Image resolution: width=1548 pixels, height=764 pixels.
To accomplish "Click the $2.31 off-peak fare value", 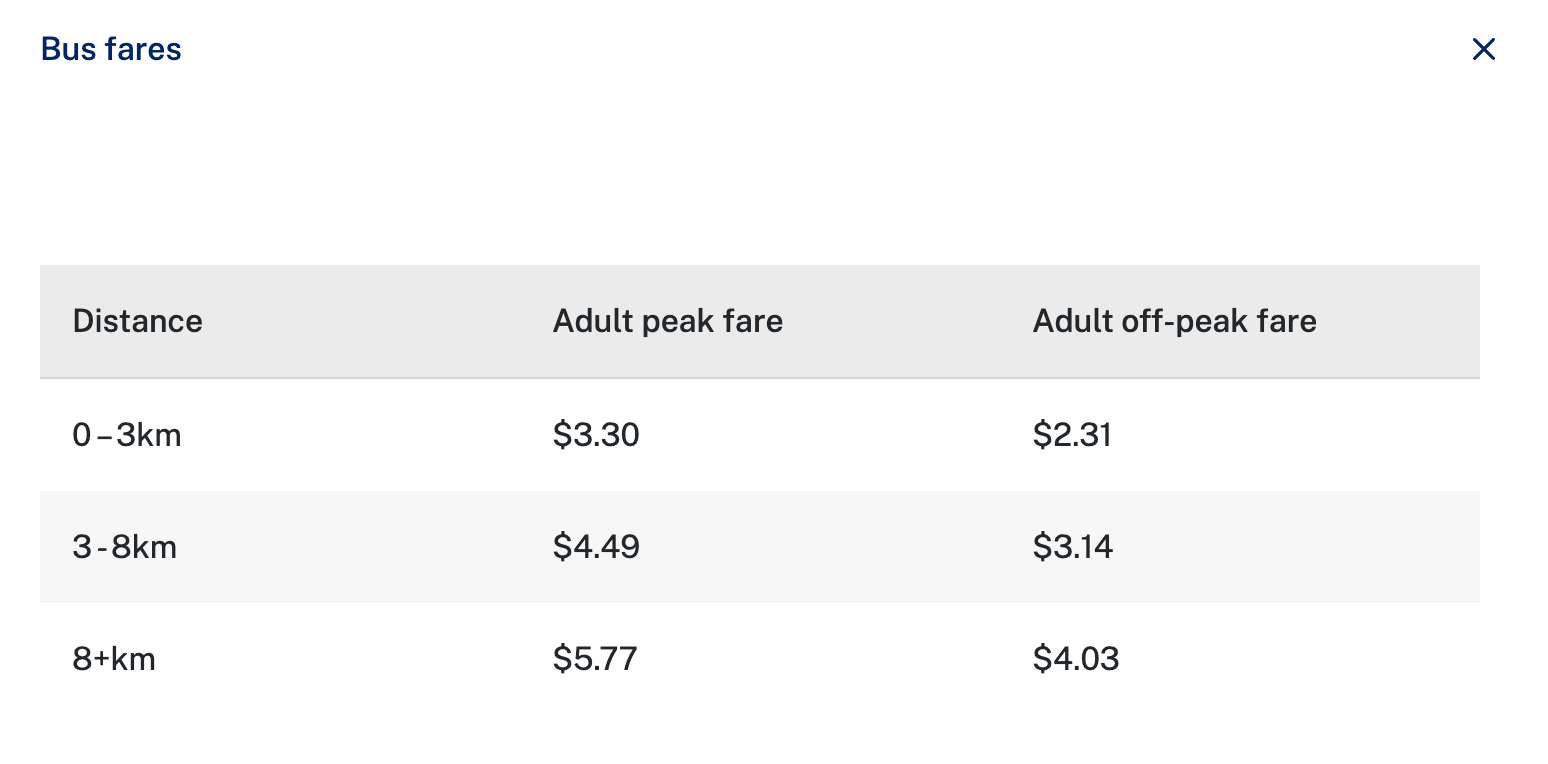I will [x=1072, y=435].
